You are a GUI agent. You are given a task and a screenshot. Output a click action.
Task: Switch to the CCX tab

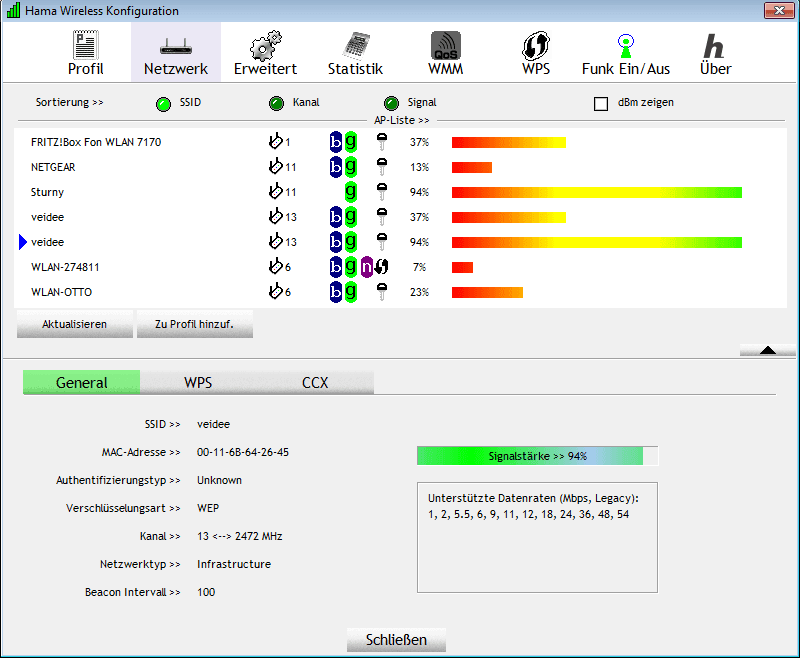(x=315, y=382)
